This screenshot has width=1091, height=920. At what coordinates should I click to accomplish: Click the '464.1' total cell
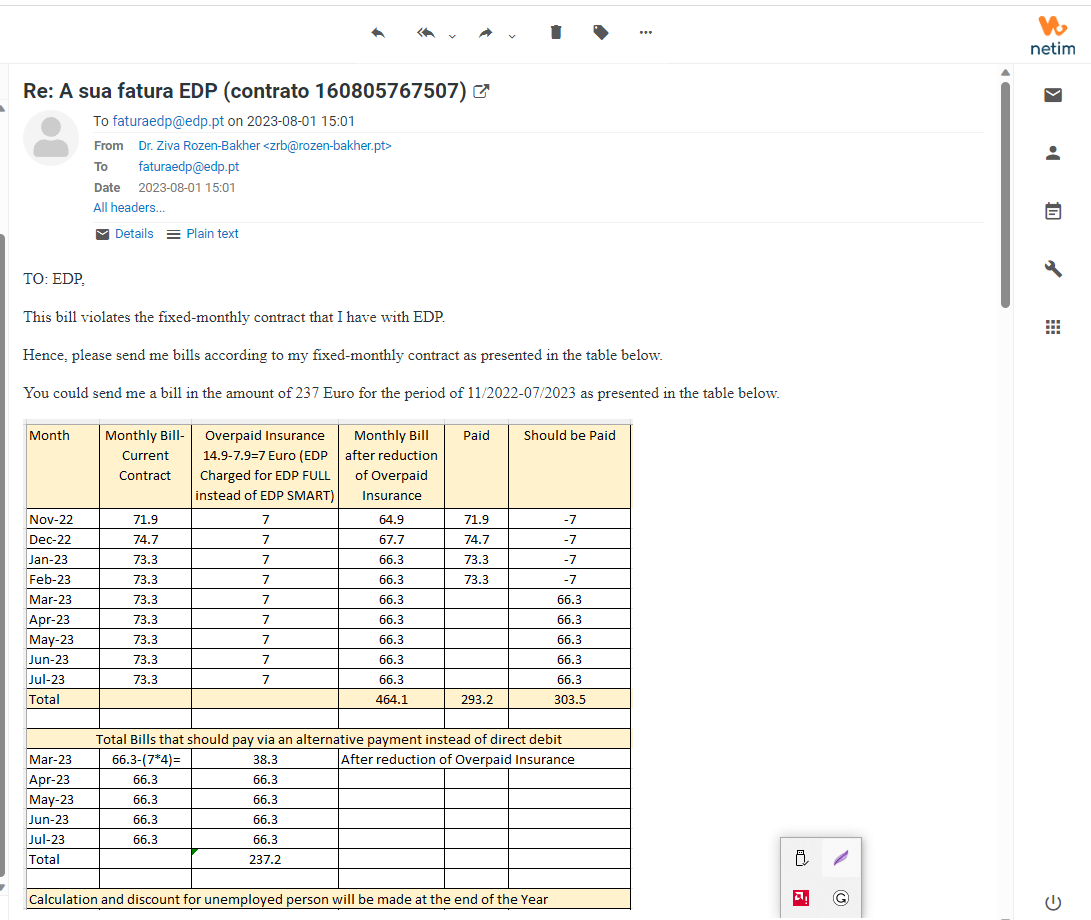[x=392, y=699]
